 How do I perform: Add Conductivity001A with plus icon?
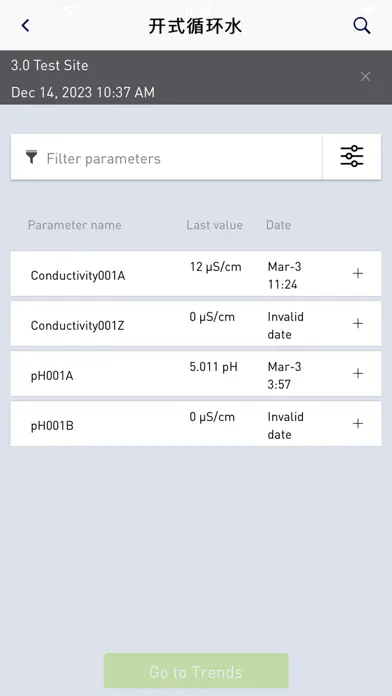(358, 273)
